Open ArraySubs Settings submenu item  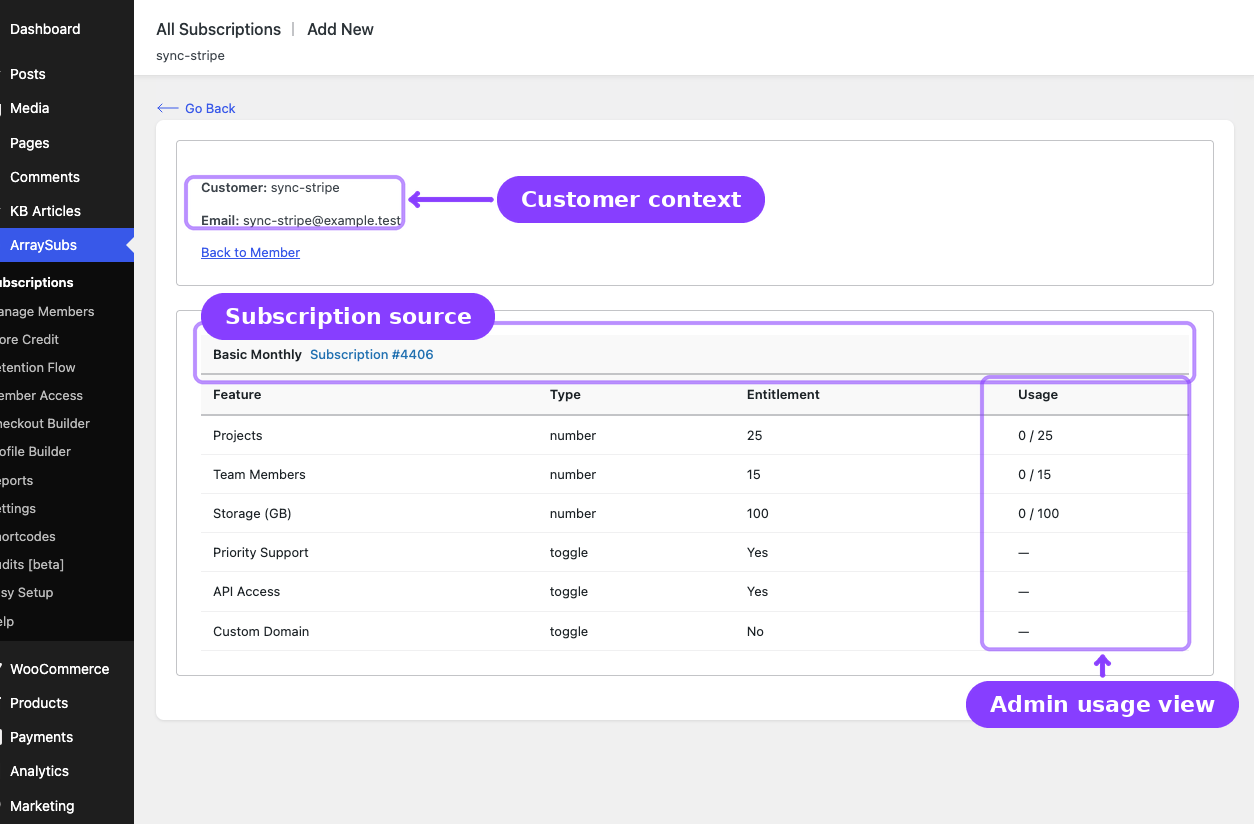pos(18,508)
